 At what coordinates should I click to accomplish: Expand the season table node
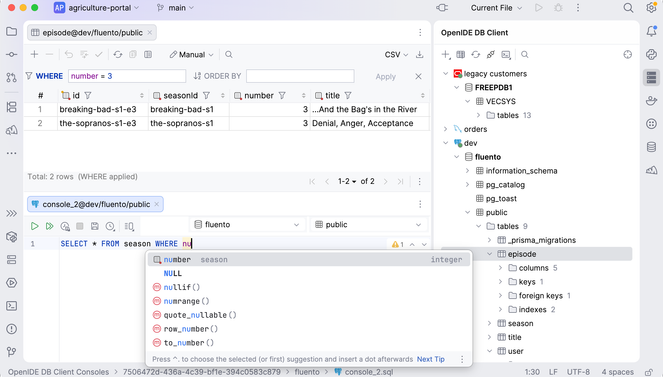tap(489, 323)
